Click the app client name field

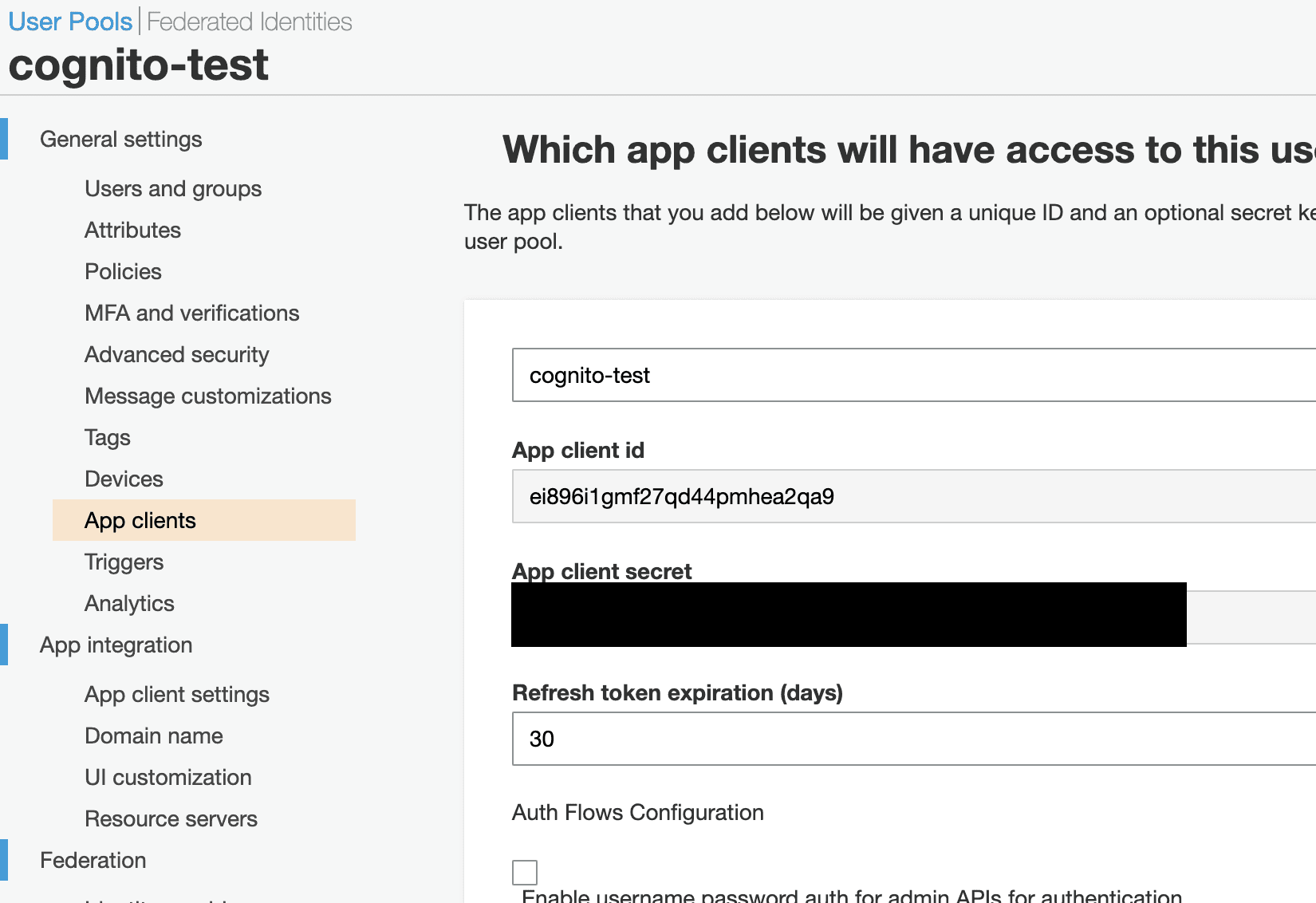click(x=909, y=375)
